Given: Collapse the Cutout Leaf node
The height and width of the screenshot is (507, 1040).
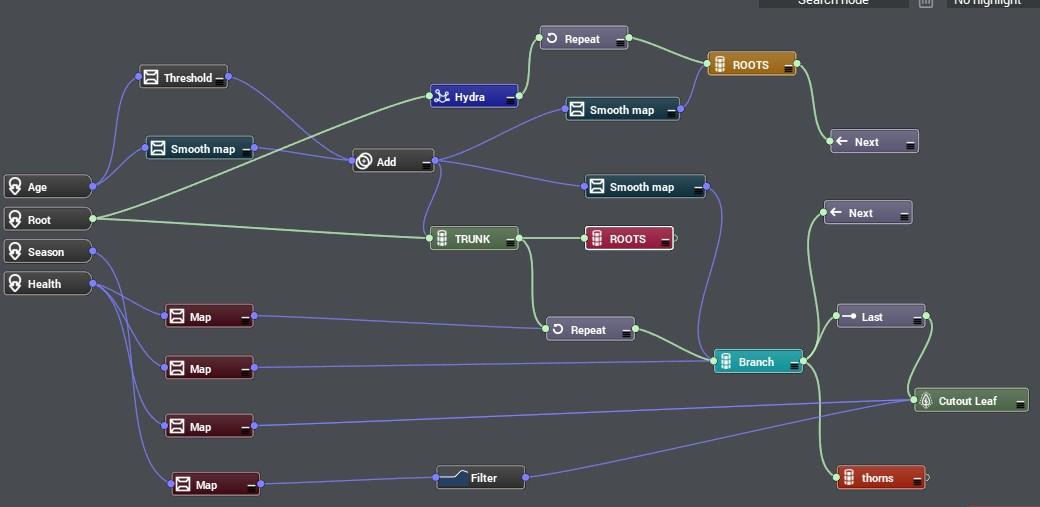Looking at the screenshot, I should tap(1020, 404).
